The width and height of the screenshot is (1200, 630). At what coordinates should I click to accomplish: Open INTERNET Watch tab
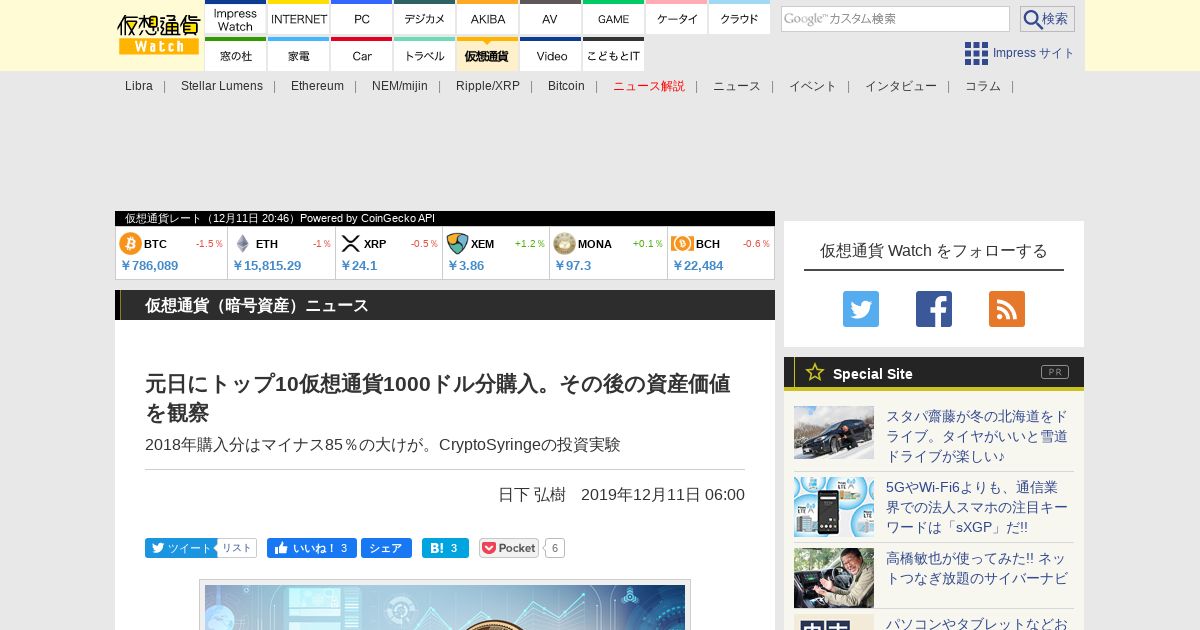[299, 19]
